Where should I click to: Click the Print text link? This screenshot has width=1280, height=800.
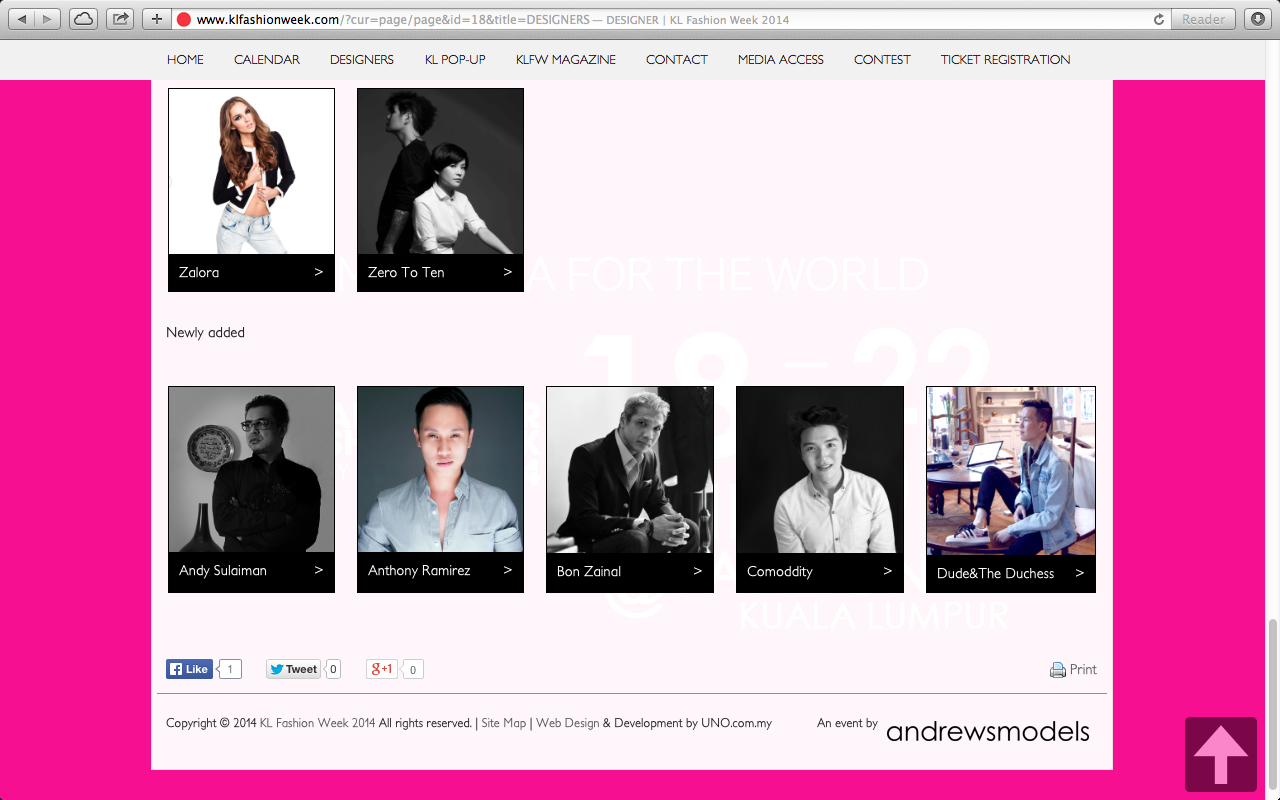[x=1083, y=670]
